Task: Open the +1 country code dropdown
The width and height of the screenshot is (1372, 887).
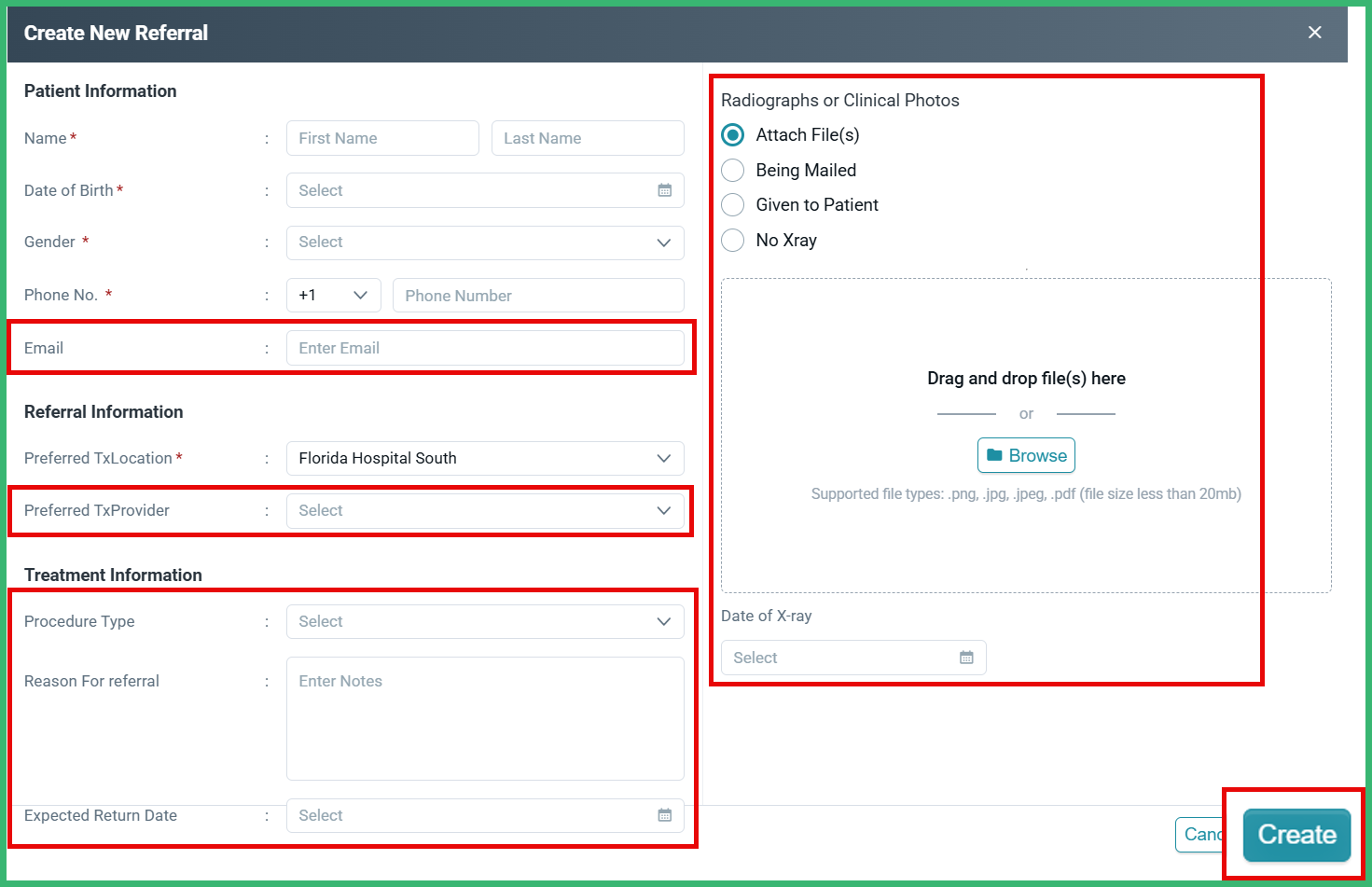Action: (333, 295)
